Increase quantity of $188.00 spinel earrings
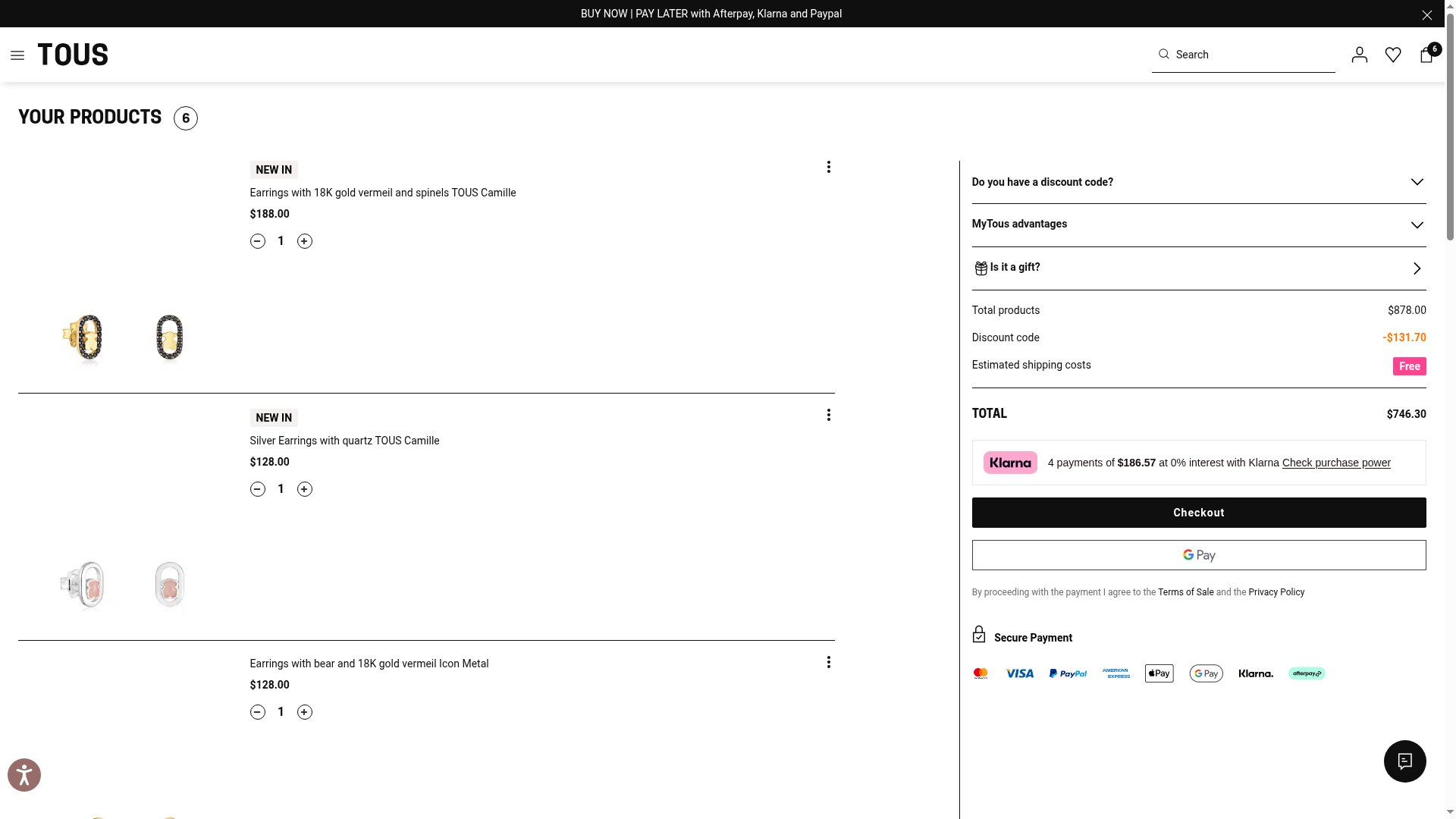 click(x=304, y=241)
